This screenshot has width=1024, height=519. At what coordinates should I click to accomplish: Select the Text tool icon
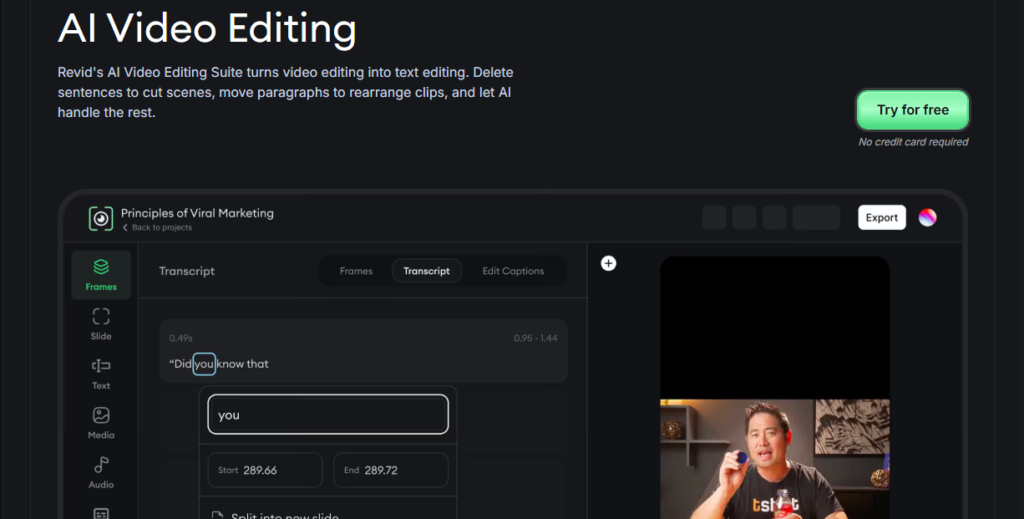[101, 372]
